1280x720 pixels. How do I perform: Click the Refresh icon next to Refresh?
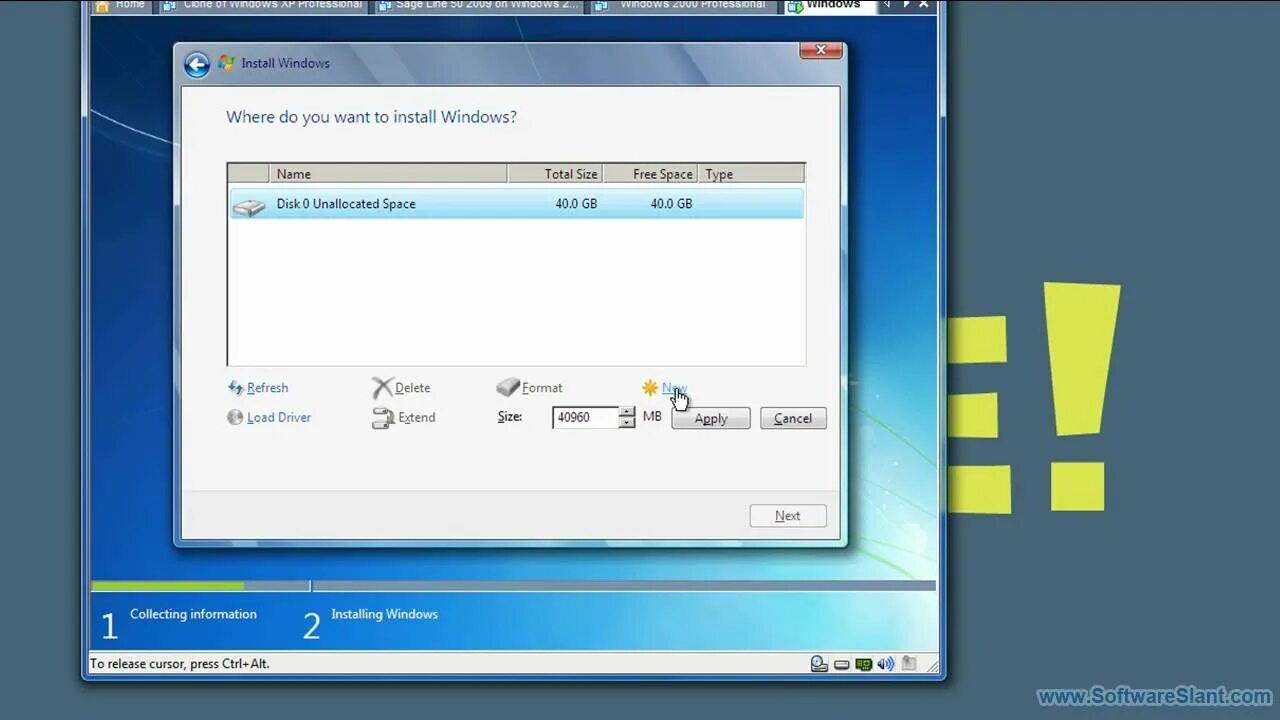[236, 388]
